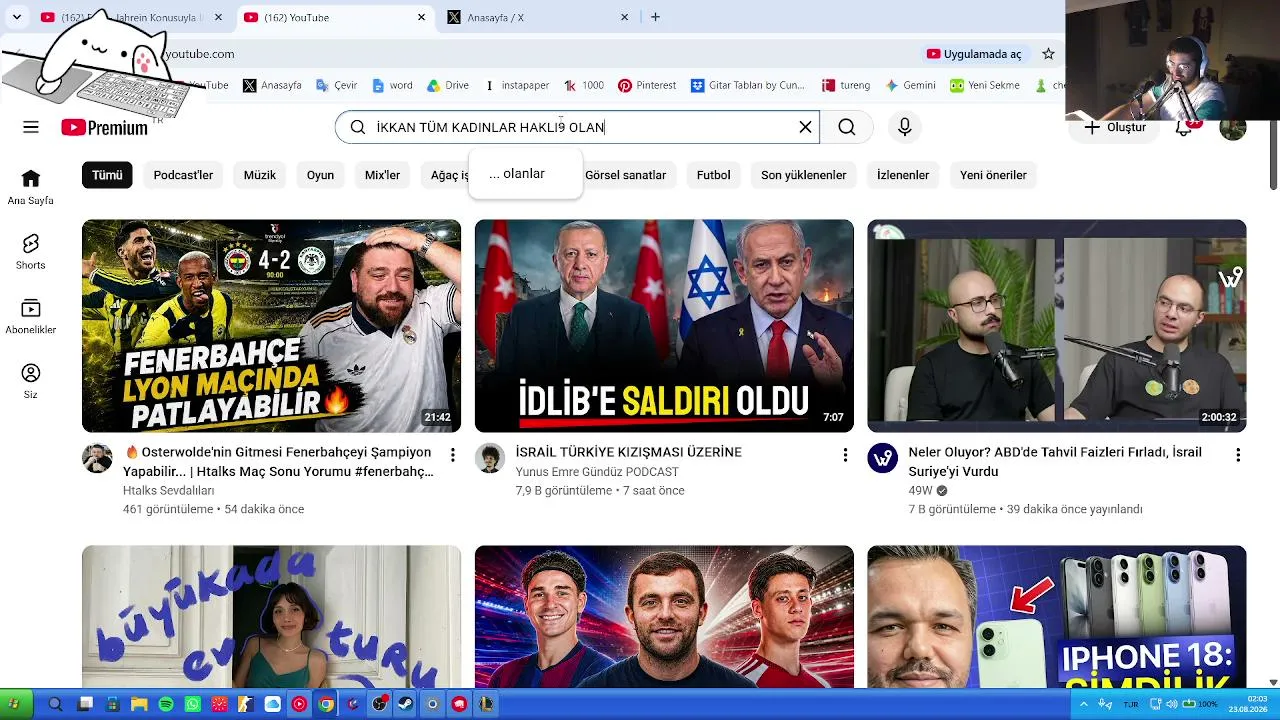Open Yunus Emre Gündüz channel avatar

pyautogui.click(x=490, y=458)
